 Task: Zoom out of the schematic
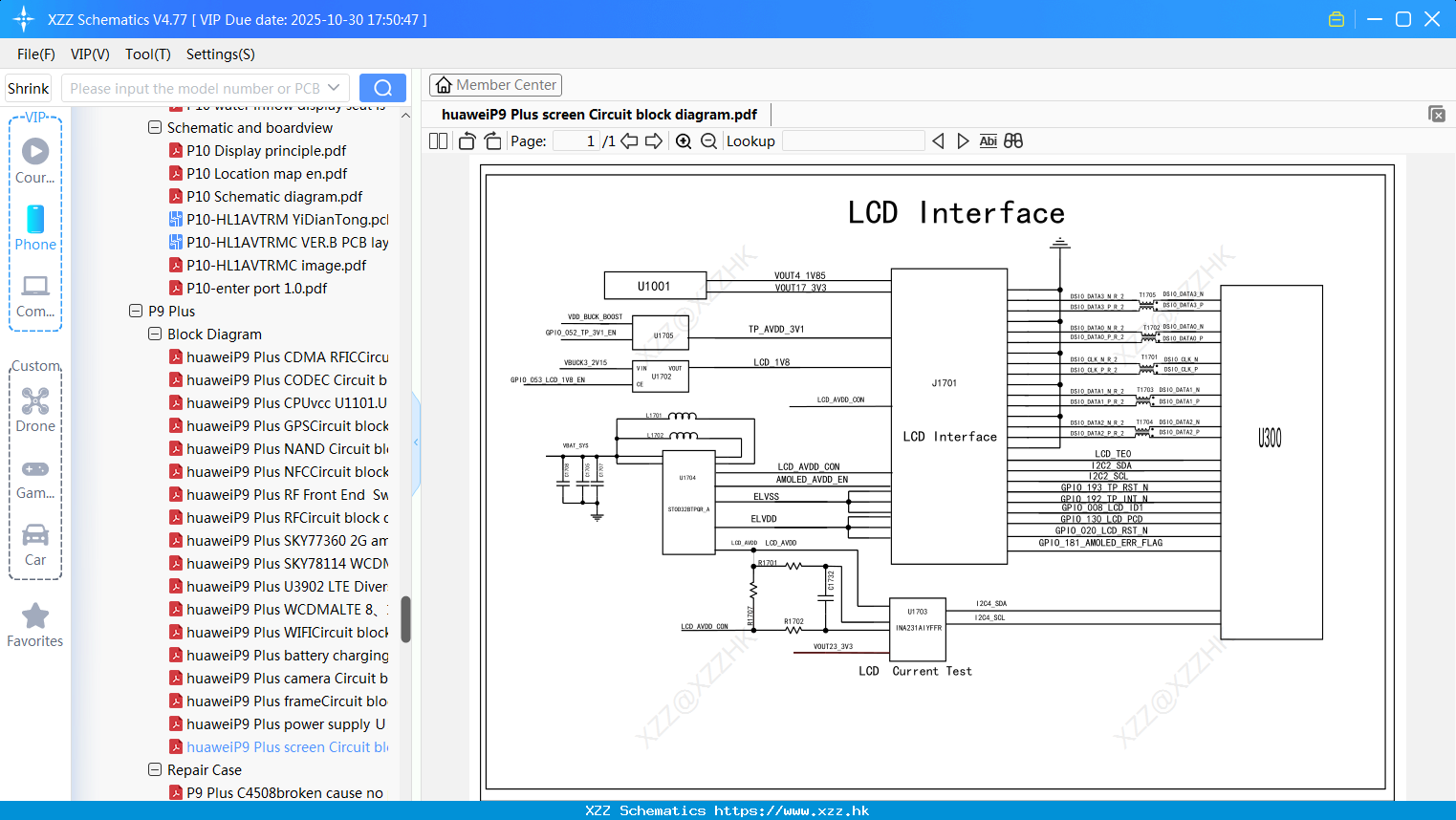tap(708, 141)
